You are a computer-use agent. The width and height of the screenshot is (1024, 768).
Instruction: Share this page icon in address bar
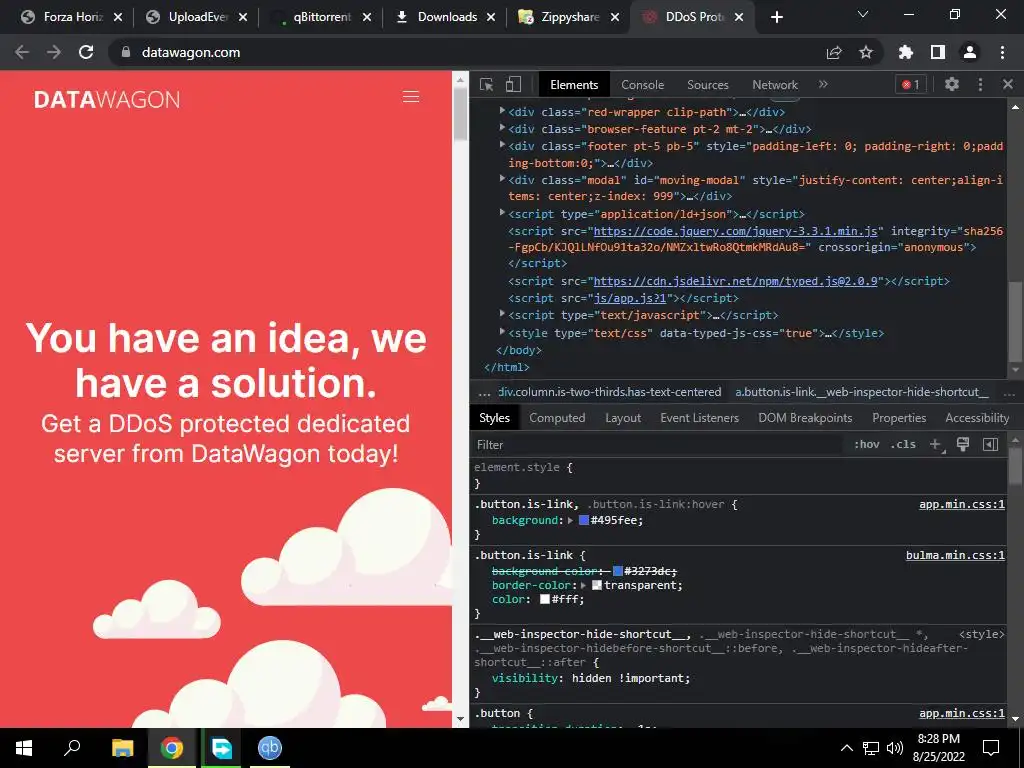coord(834,52)
